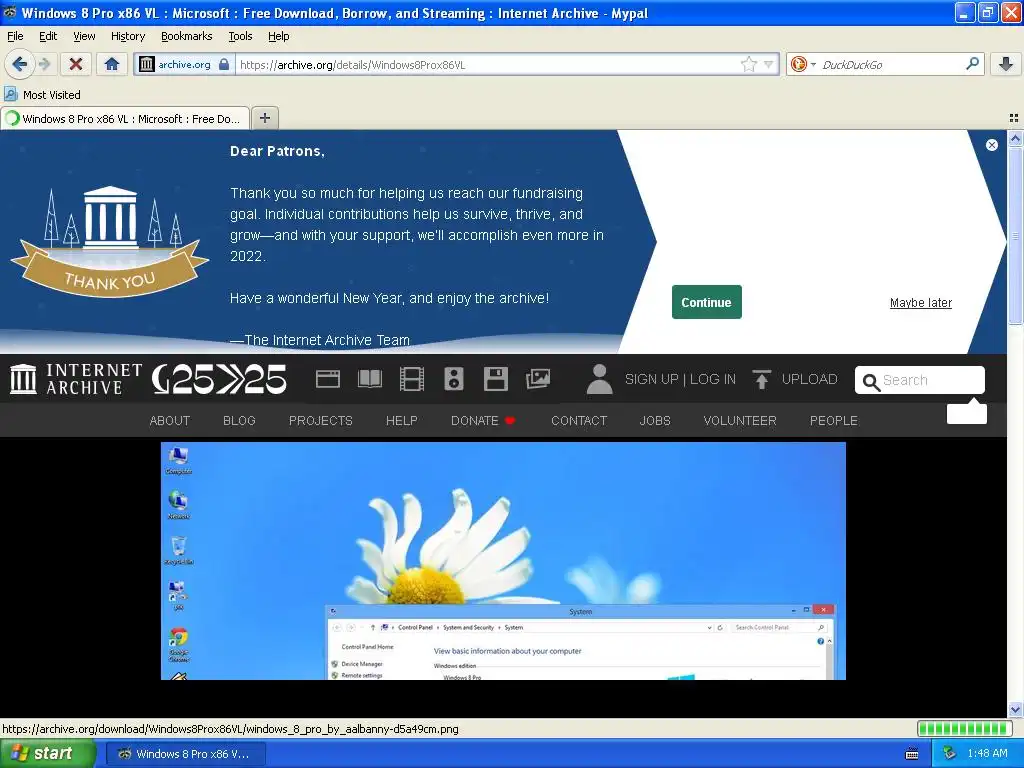Click the padlock site security icon
Image resolution: width=1024 pixels, height=768 pixels.
coord(224,64)
